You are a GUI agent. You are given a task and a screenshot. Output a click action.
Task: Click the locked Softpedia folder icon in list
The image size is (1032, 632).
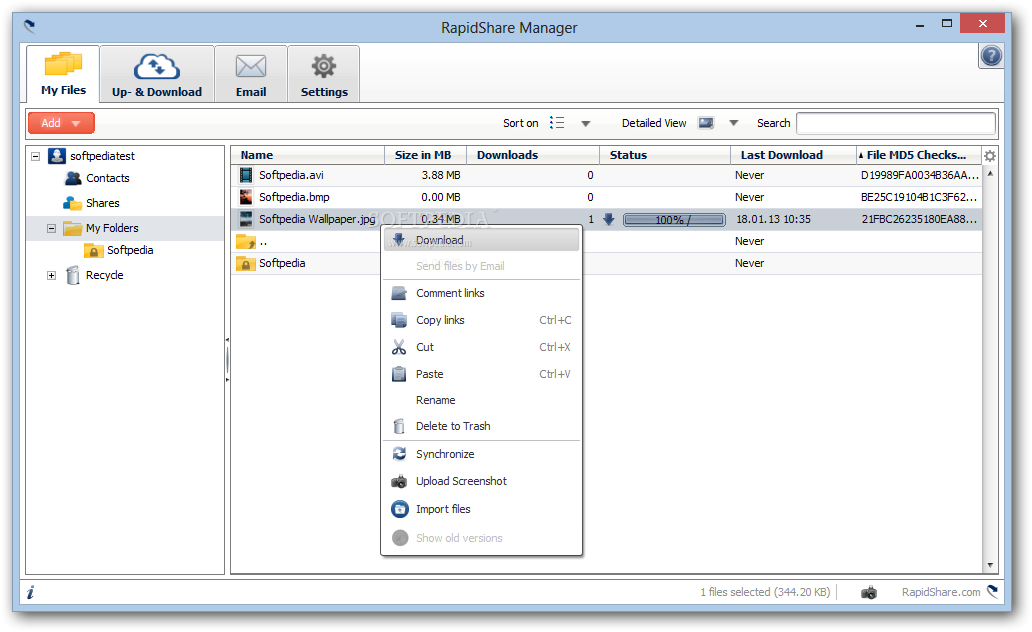[246, 263]
